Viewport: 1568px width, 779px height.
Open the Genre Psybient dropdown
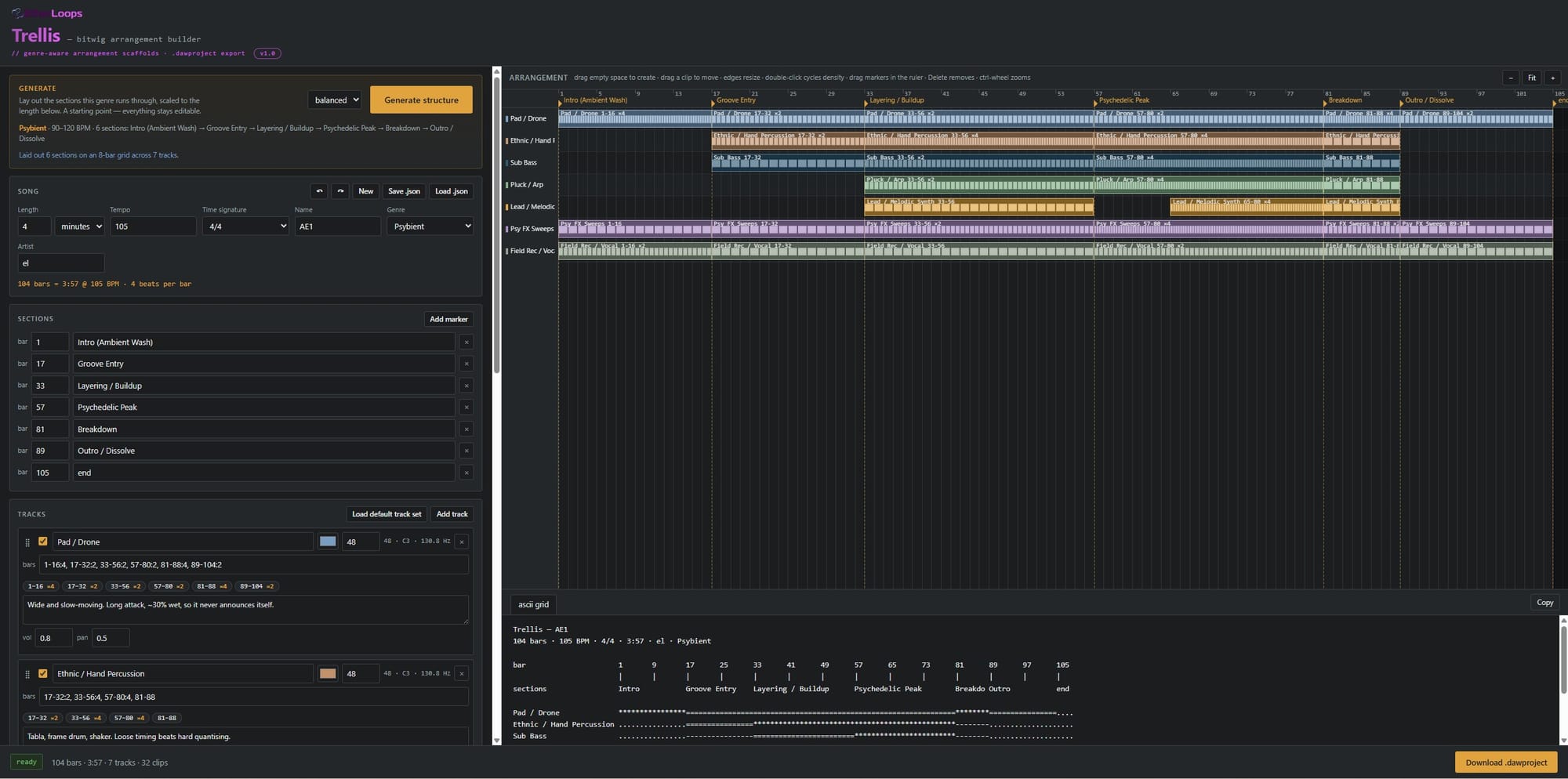coord(430,226)
